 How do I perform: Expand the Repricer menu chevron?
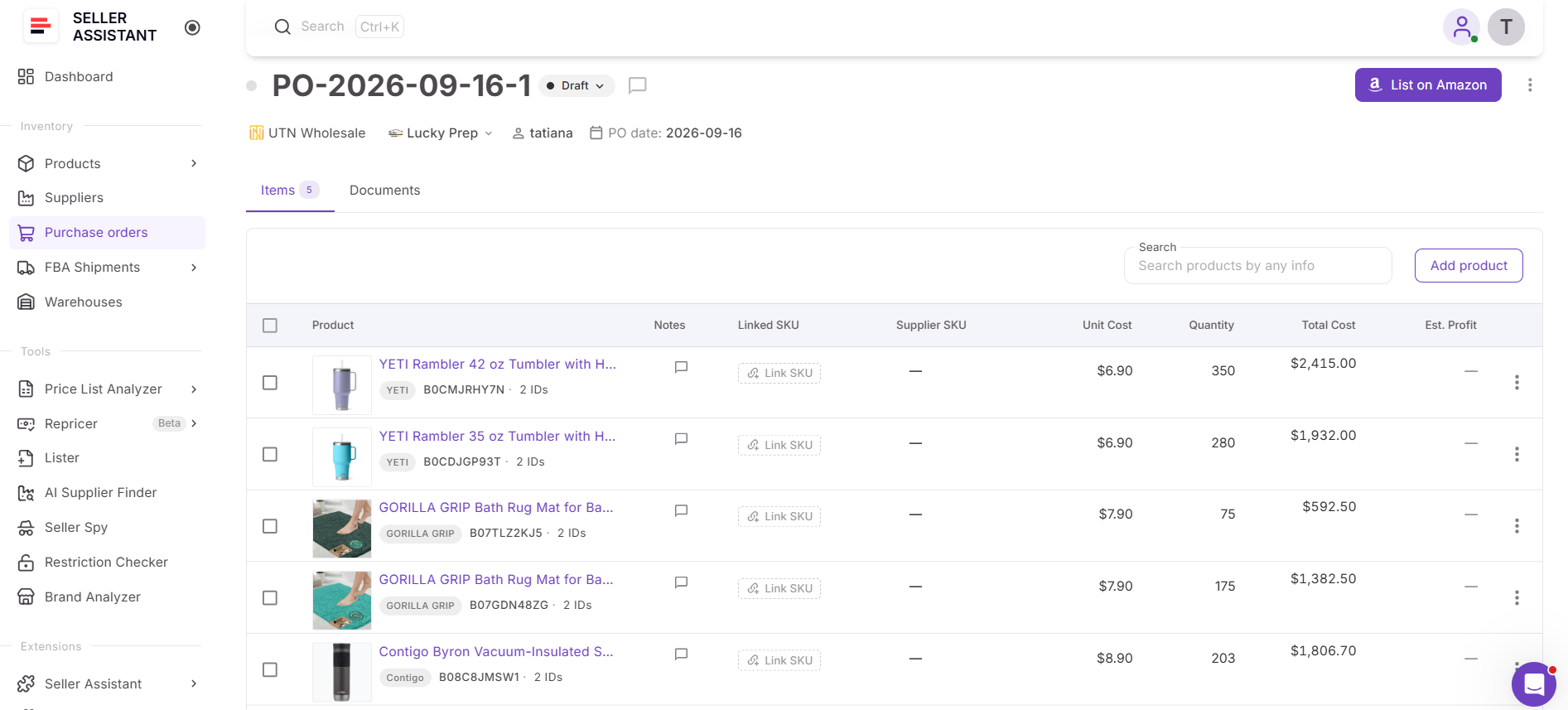194,423
